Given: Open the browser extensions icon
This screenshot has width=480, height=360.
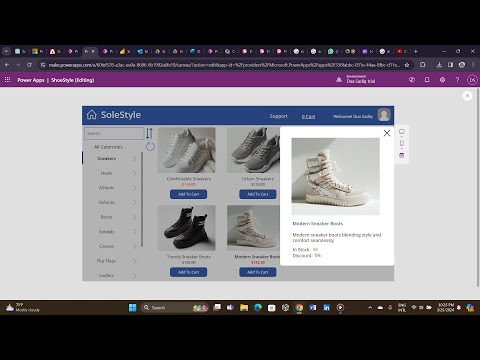Looking at the screenshot, I should point(423,65).
